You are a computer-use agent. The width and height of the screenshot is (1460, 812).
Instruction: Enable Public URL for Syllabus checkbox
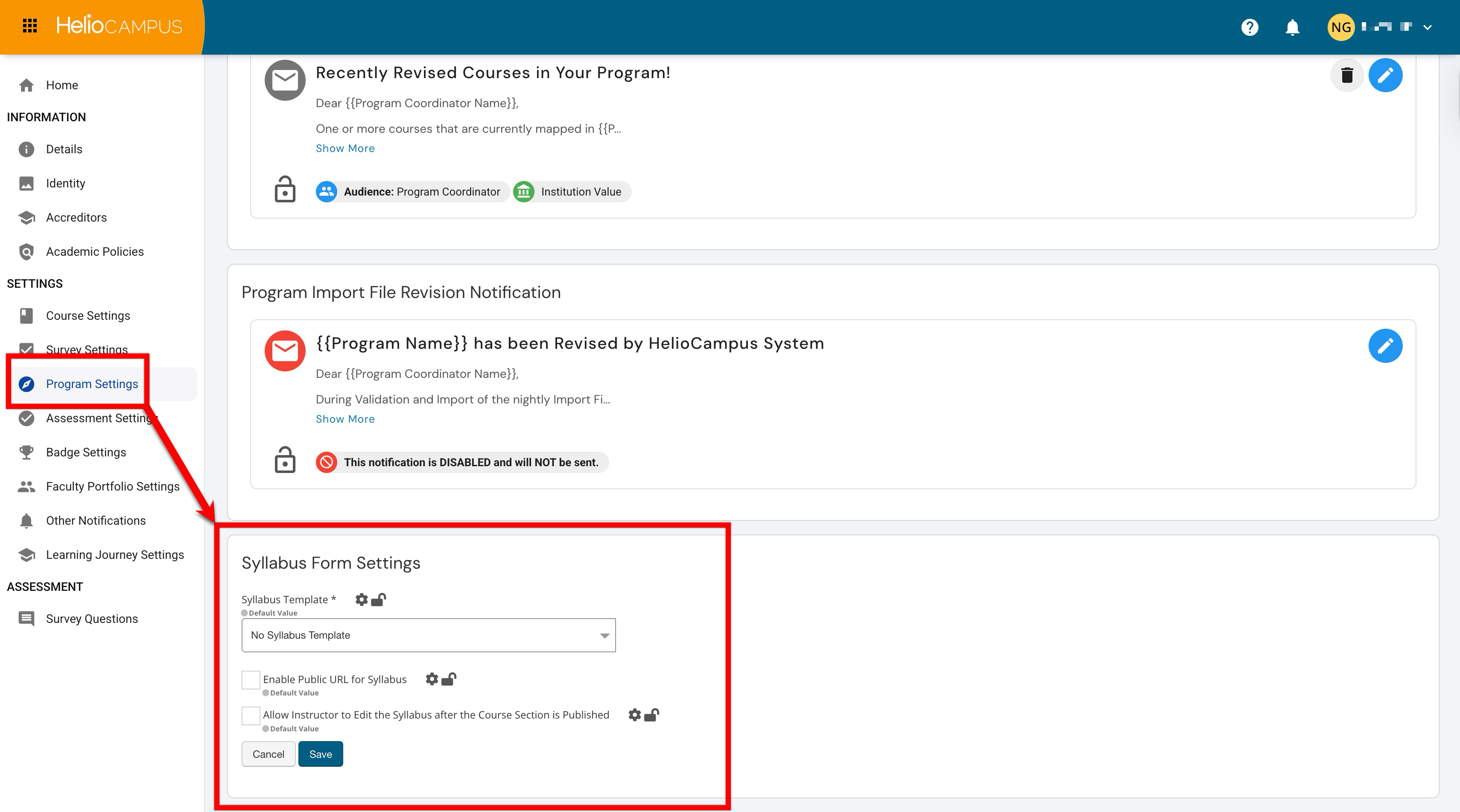point(251,679)
